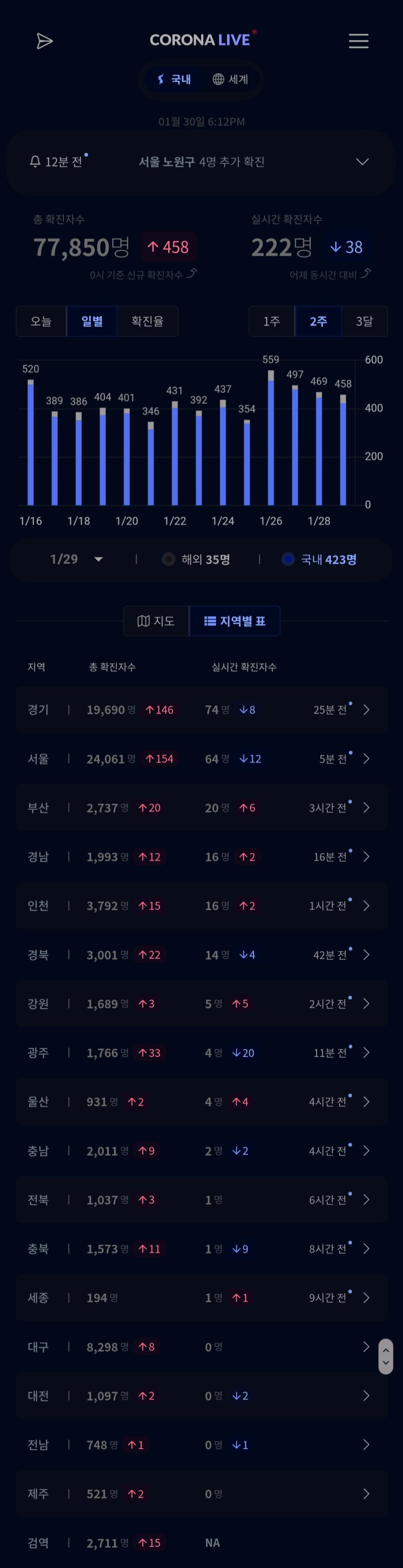The image size is (403, 1568).
Task: Click the bell notification icon
Action: point(35,161)
